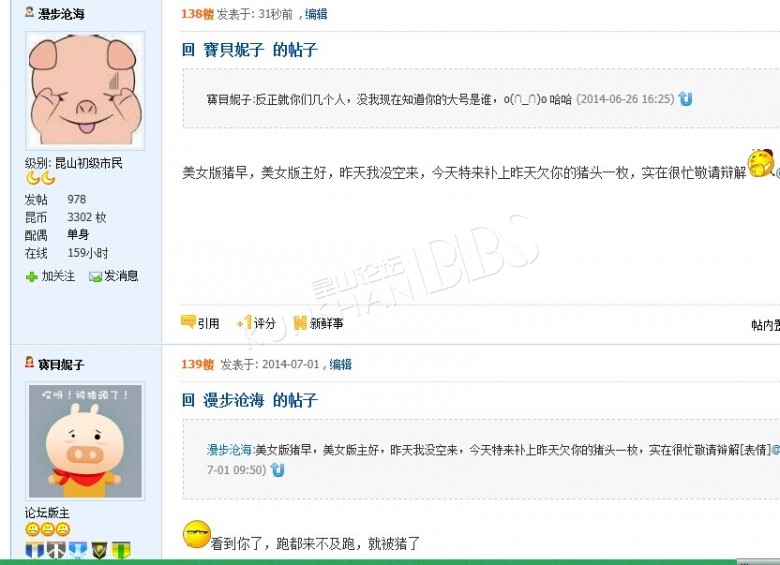Viewport: 780px width, 565px height.
Task: Click the green plus 加关注 follow icon
Action: 32,277
